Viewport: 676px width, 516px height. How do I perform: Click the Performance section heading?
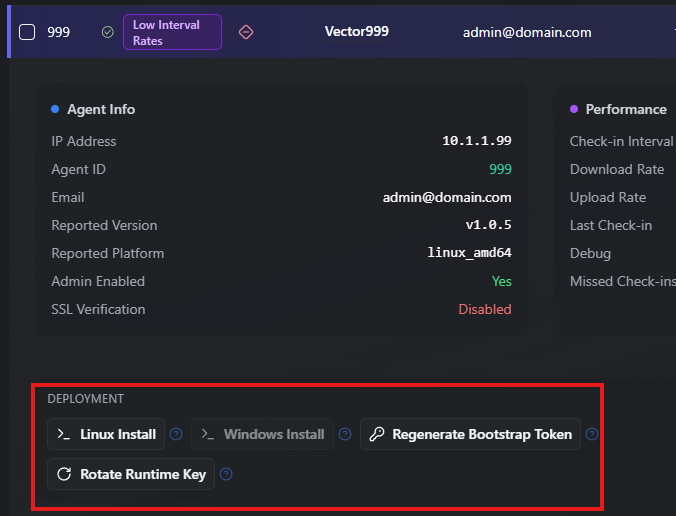(x=626, y=109)
